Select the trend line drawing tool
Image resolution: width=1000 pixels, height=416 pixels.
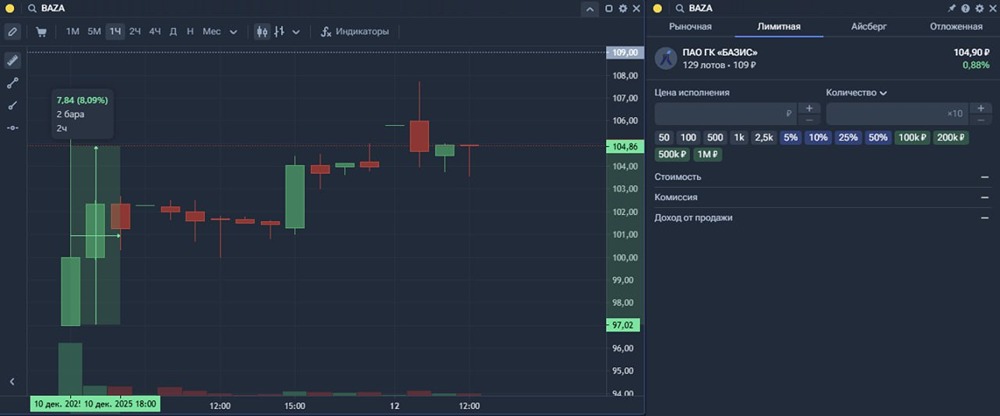(13, 83)
